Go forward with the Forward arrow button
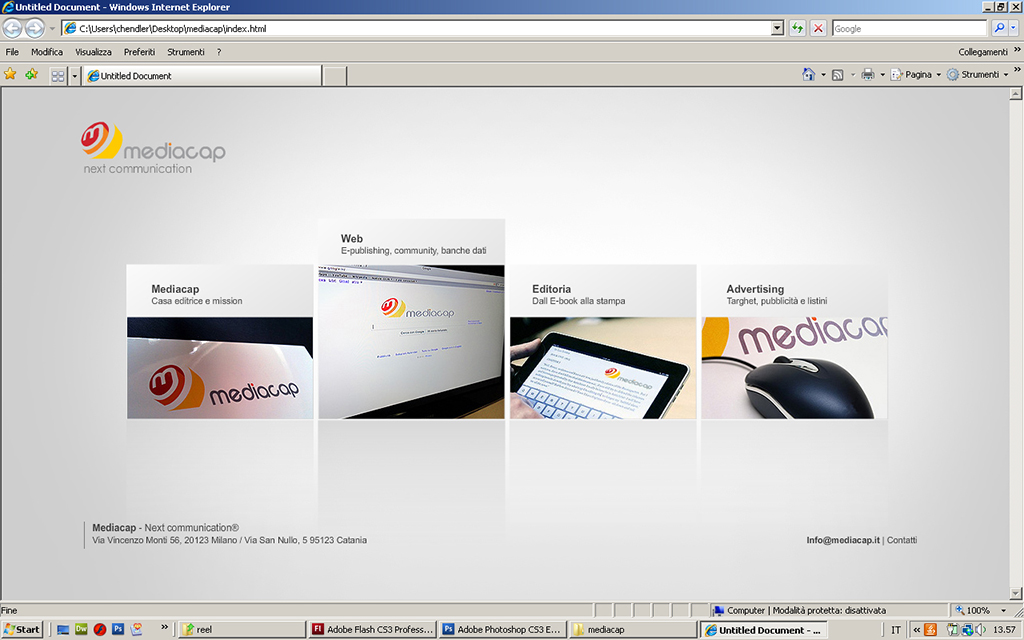This screenshot has height=640, width=1024. (x=35, y=28)
